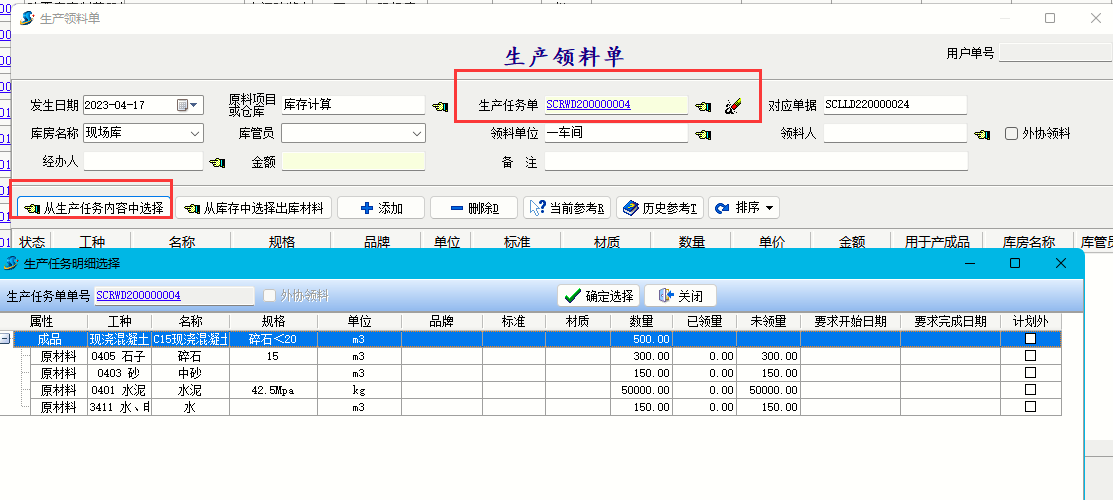The image size is (1113, 500).
Task: Open the SCRWD200000004 task number link in dialog
Action: (x=138, y=296)
